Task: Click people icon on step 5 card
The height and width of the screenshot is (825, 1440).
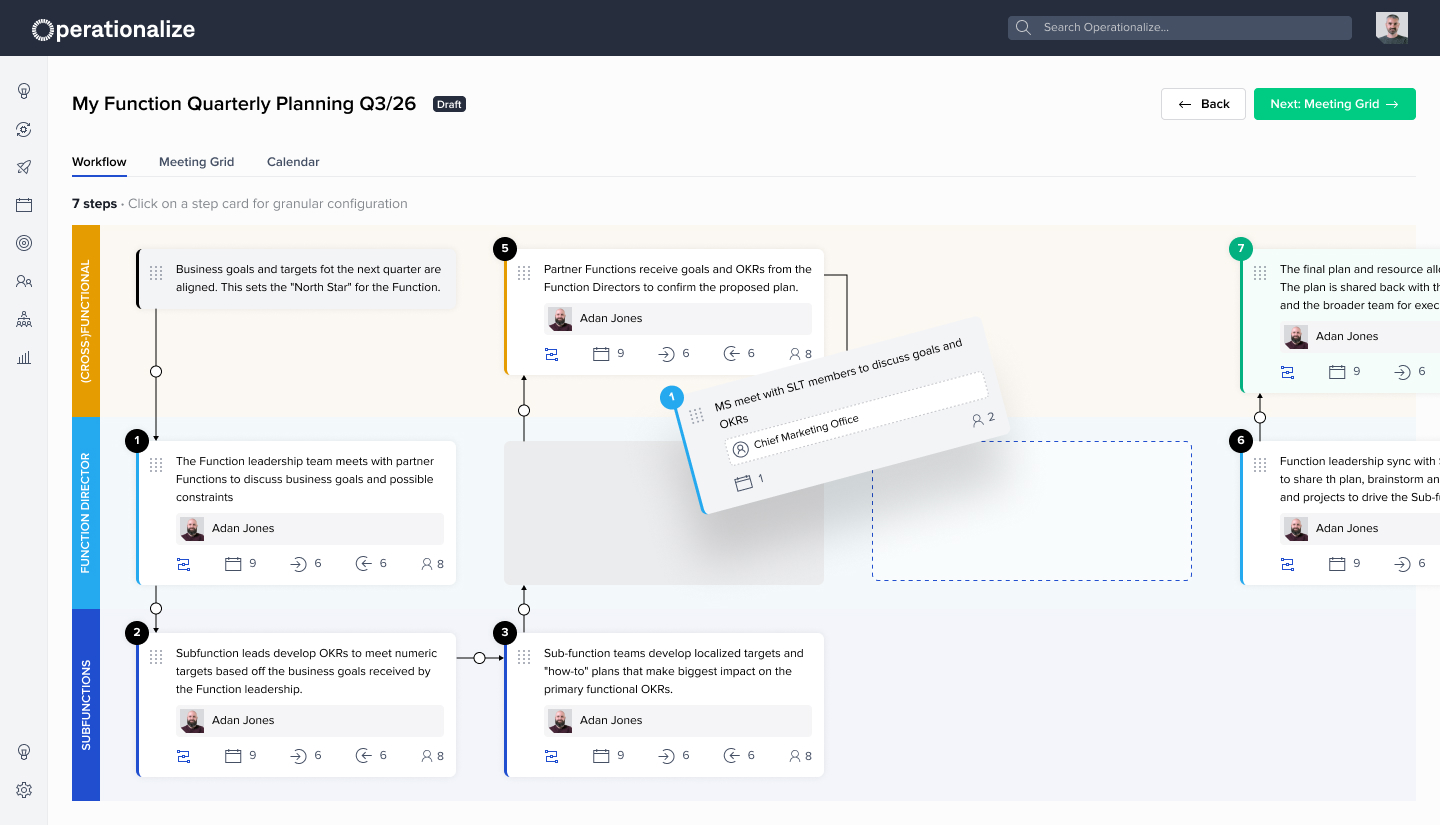Action: (x=795, y=354)
